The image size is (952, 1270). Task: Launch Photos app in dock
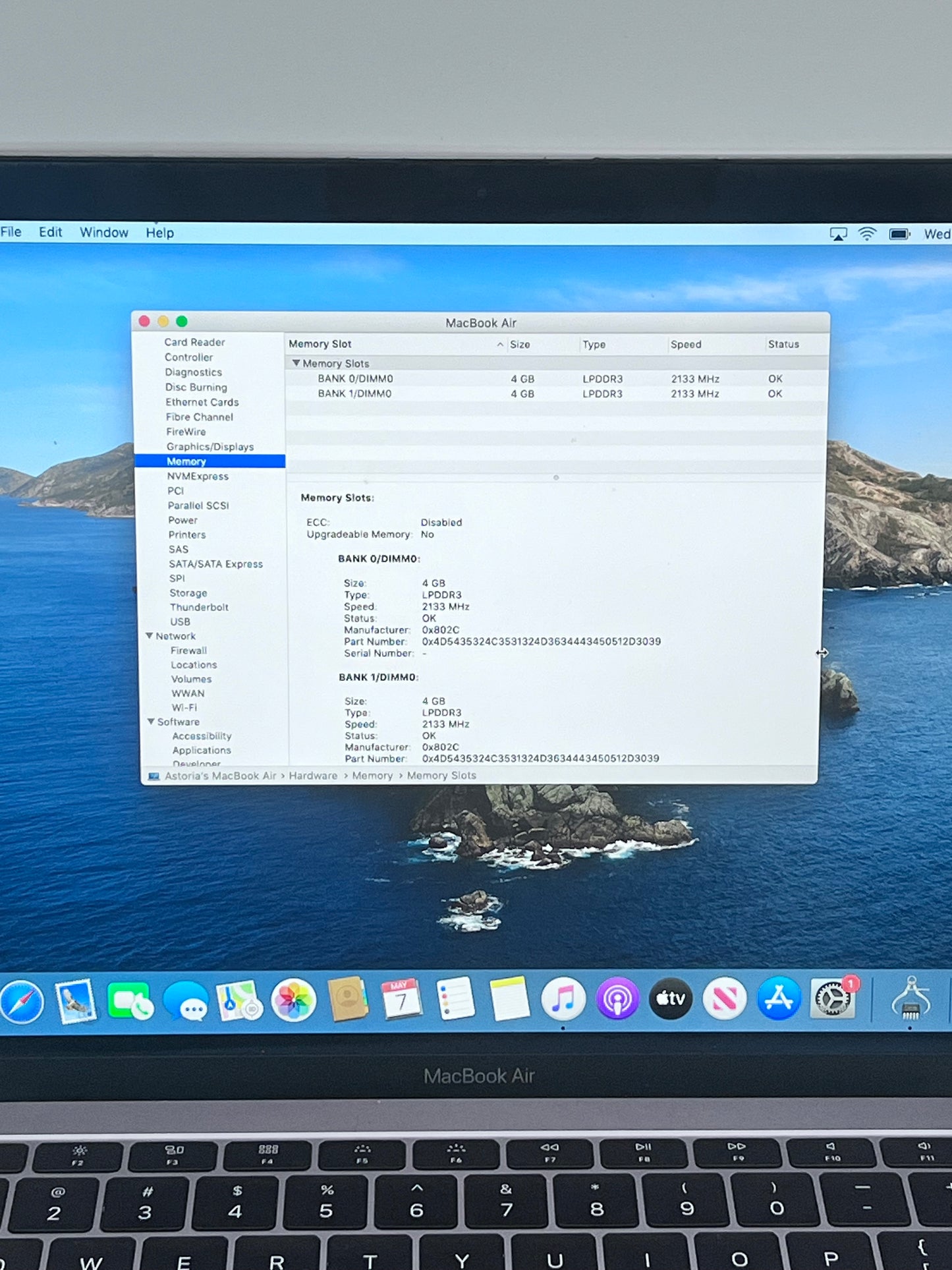point(293,1000)
